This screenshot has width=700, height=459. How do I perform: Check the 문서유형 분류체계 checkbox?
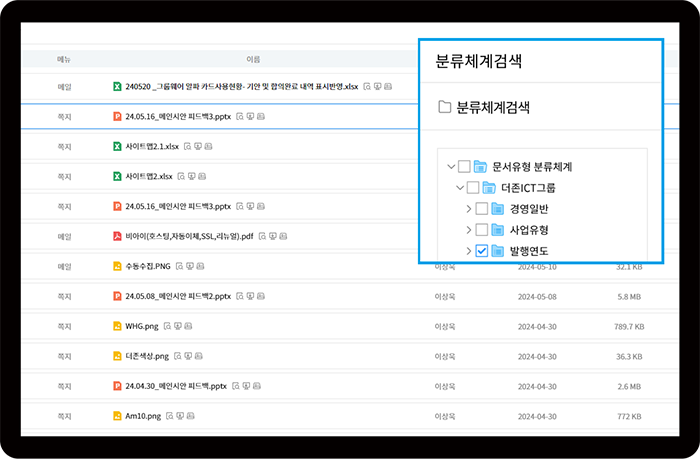(464, 167)
